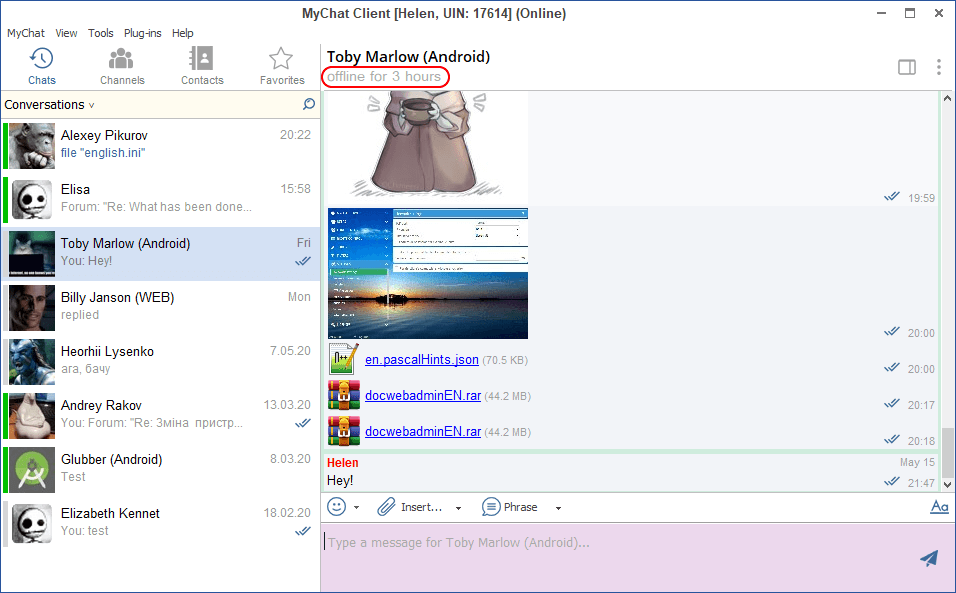Open the Favorites star section

pos(282,66)
